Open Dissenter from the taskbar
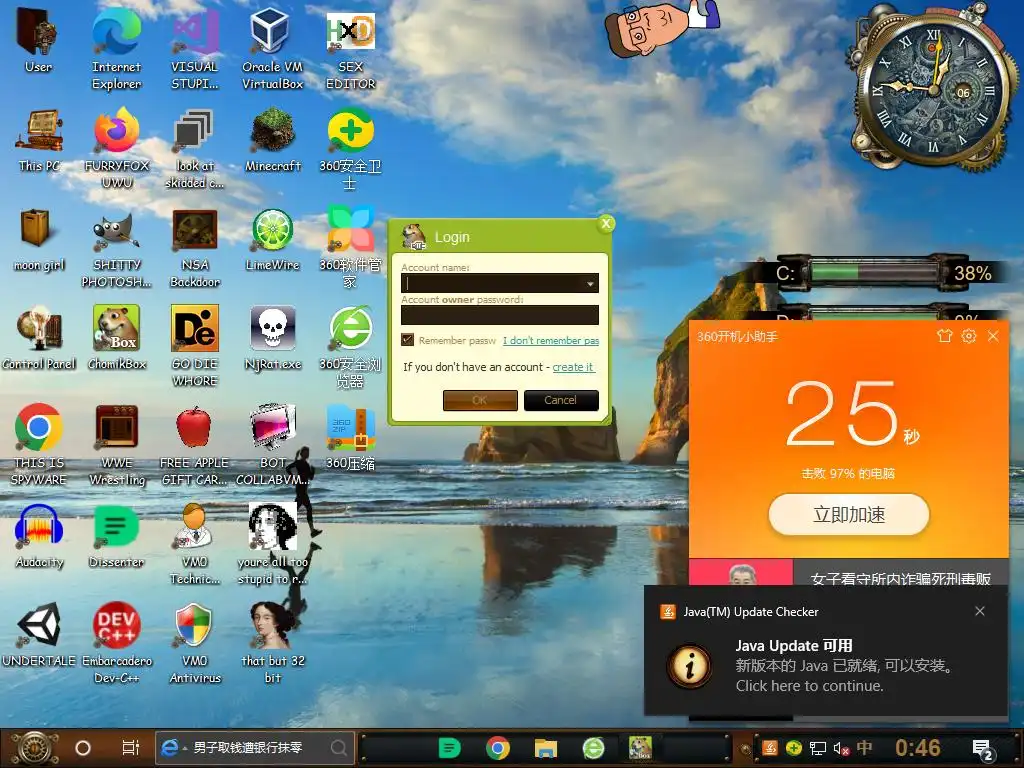 click(x=449, y=748)
